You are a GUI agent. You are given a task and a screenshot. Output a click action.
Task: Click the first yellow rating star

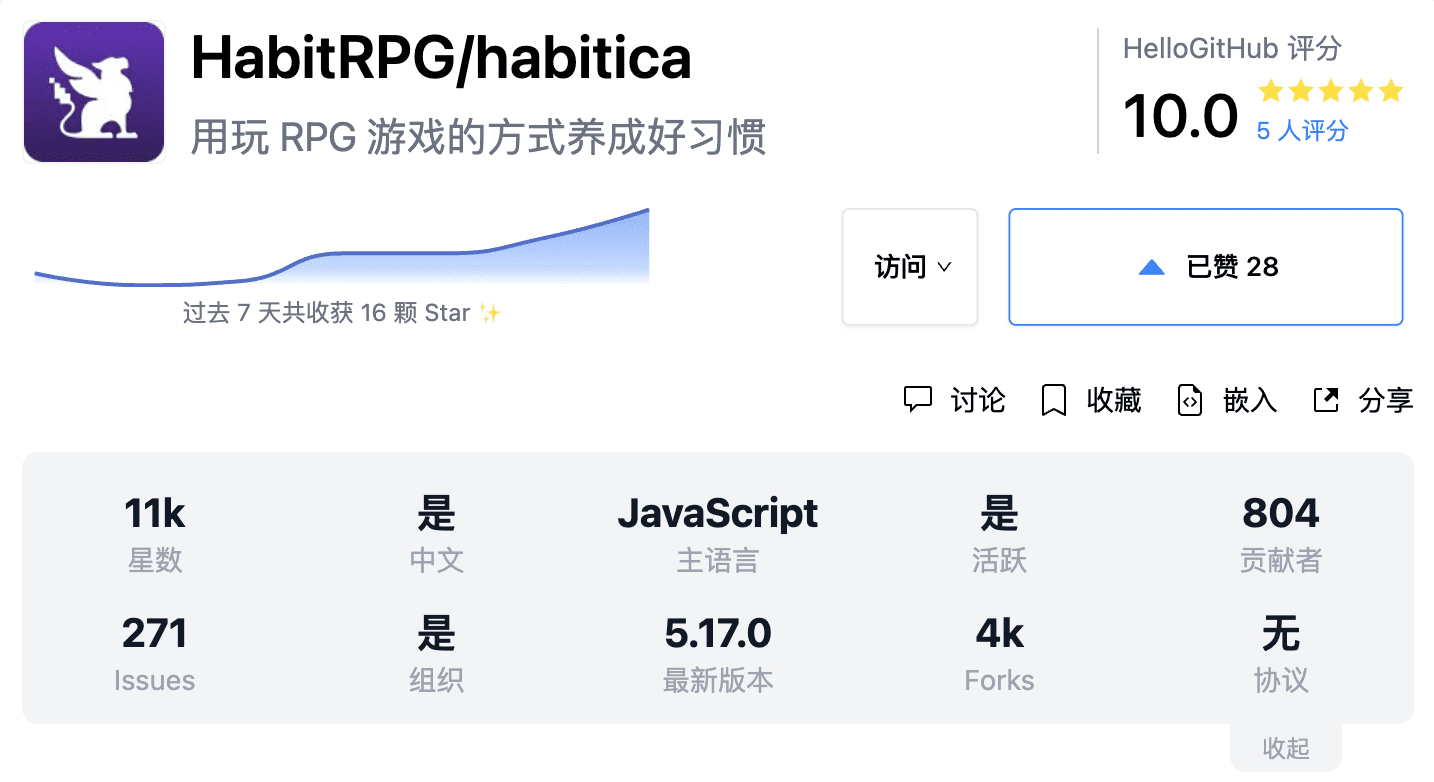coord(1270,91)
